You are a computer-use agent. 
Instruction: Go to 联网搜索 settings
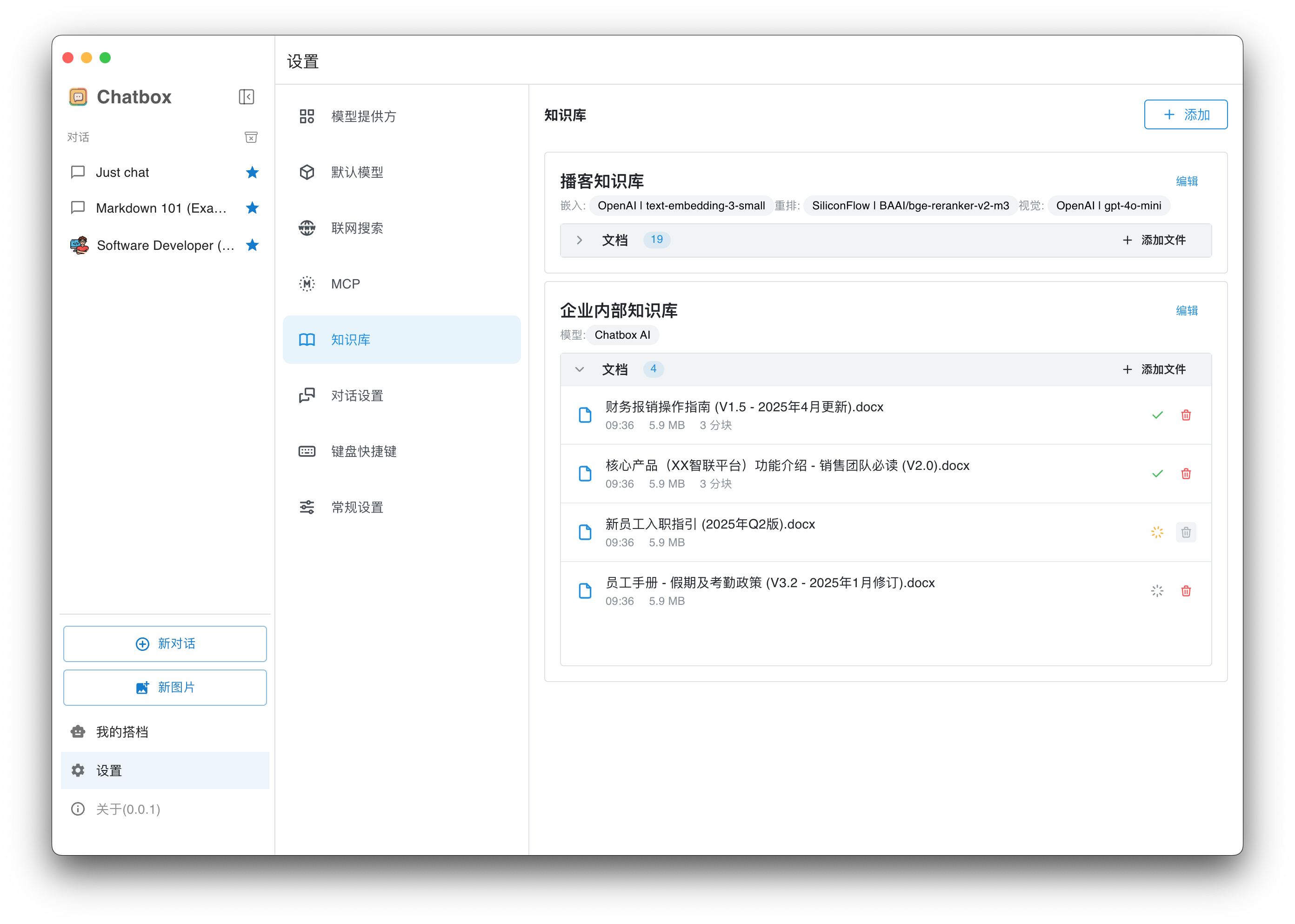click(x=401, y=228)
